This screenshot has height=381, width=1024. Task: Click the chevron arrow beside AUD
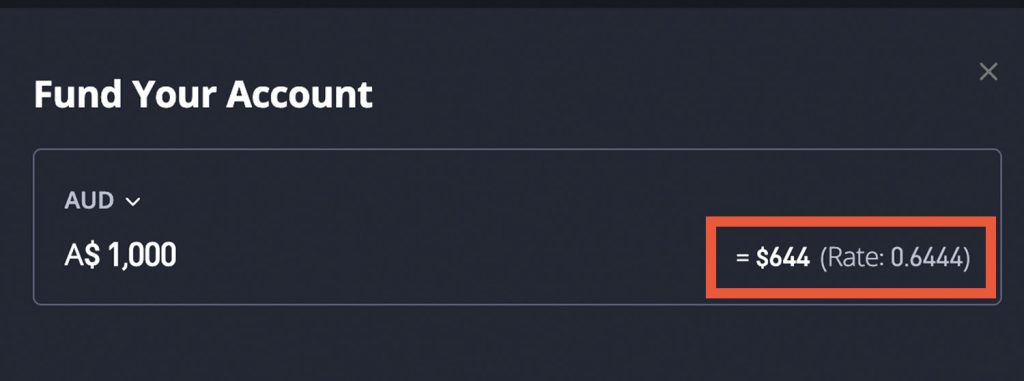click(133, 202)
